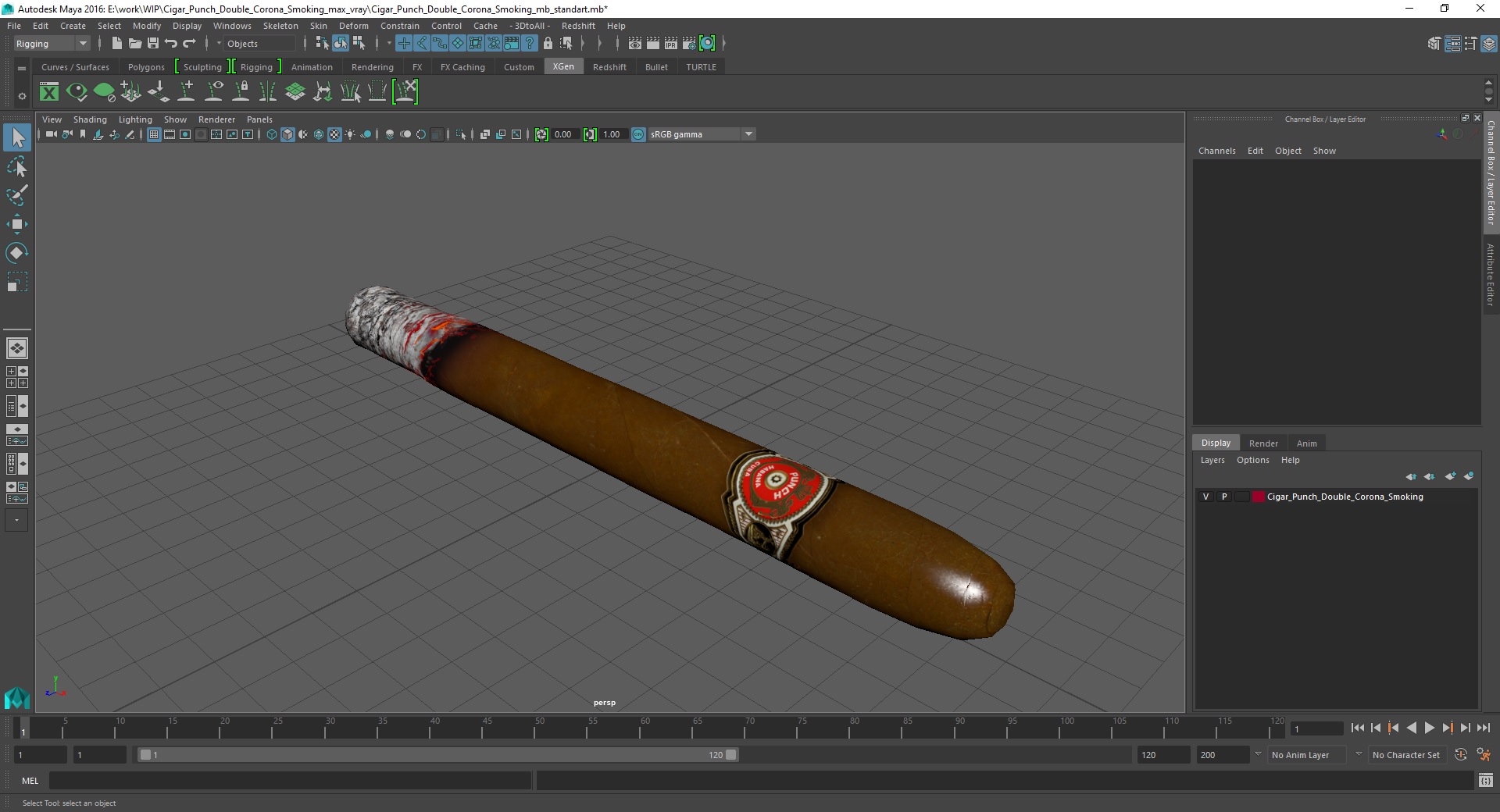Toggle use all lights in viewport
This screenshot has width=1500, height=812.
coord(350,134)
